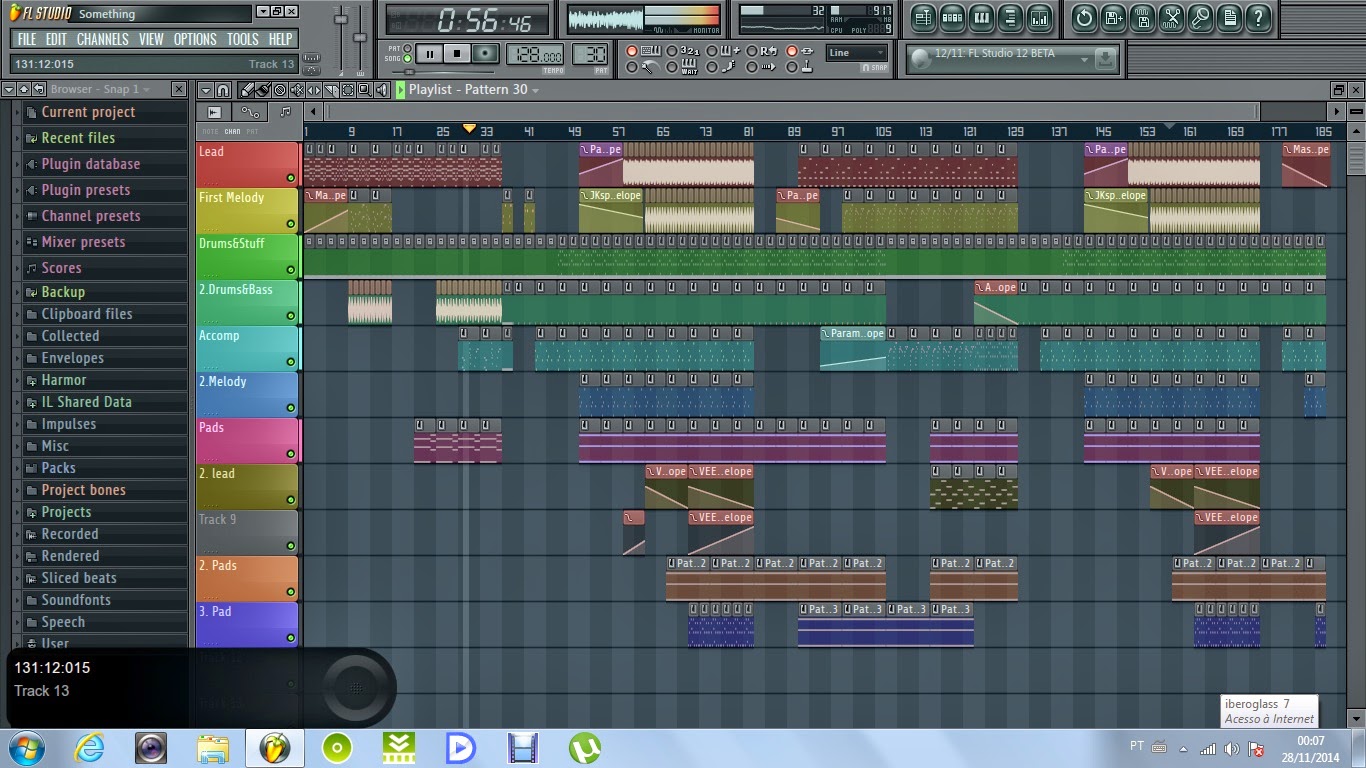Open uTorrent from the Windows taskbar
The width and height of the screenshot is (1366, 768).
coord(585,748)
